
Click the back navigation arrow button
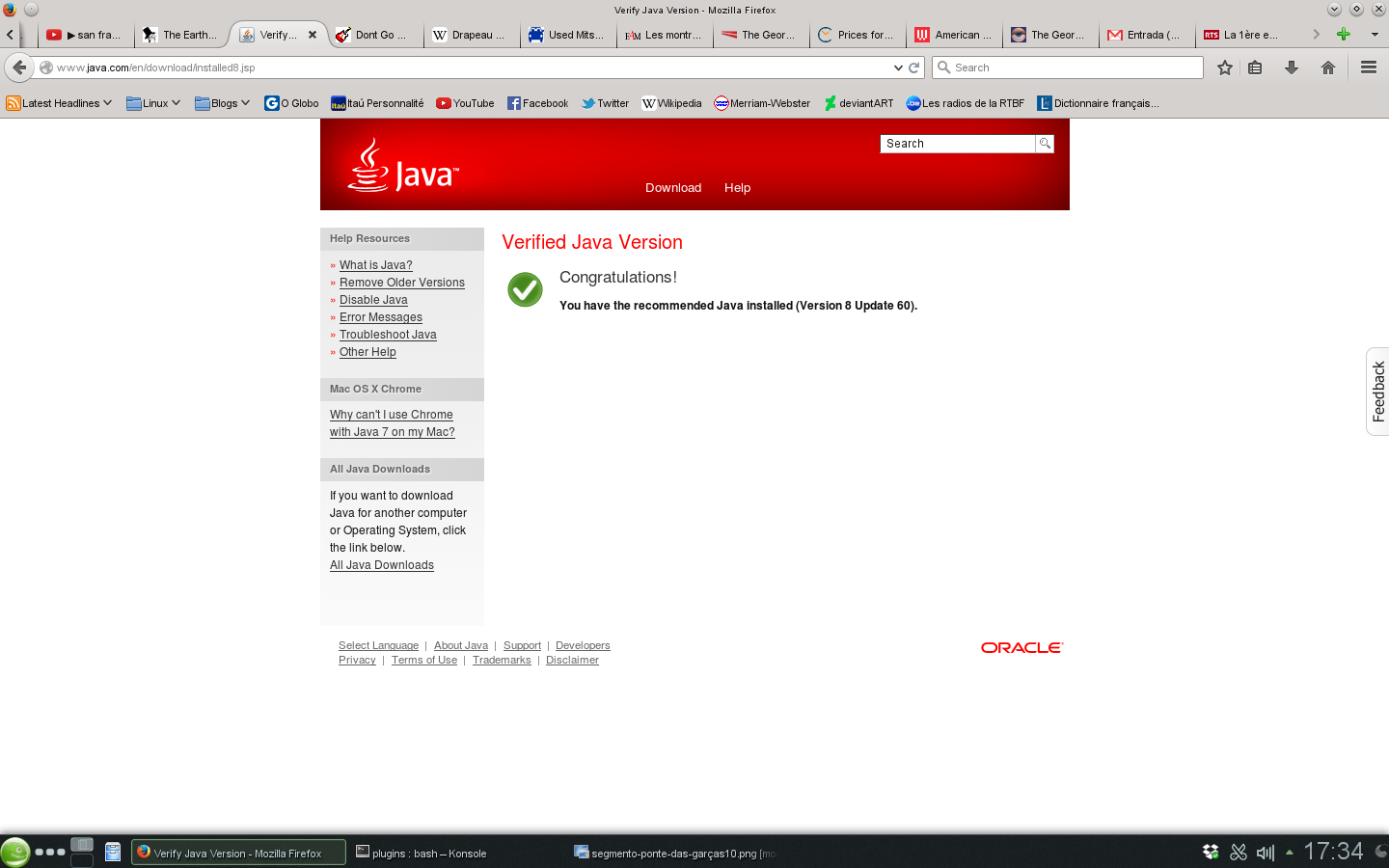click(18, 68)
